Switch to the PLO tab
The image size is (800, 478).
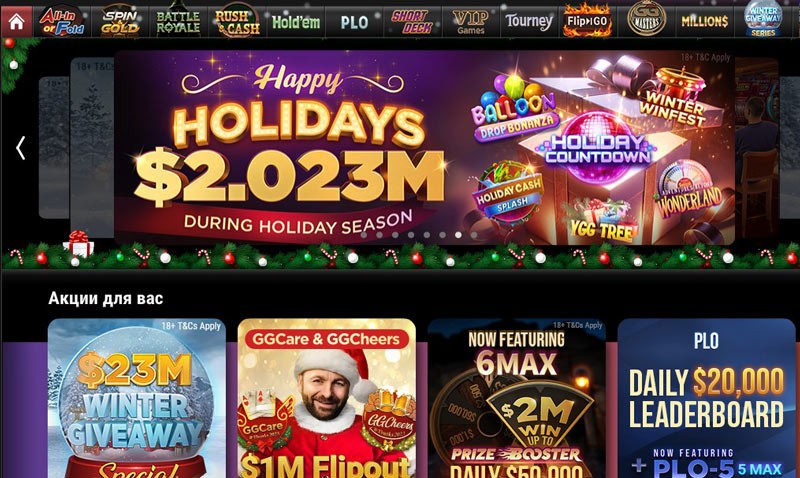coord(354,22)
